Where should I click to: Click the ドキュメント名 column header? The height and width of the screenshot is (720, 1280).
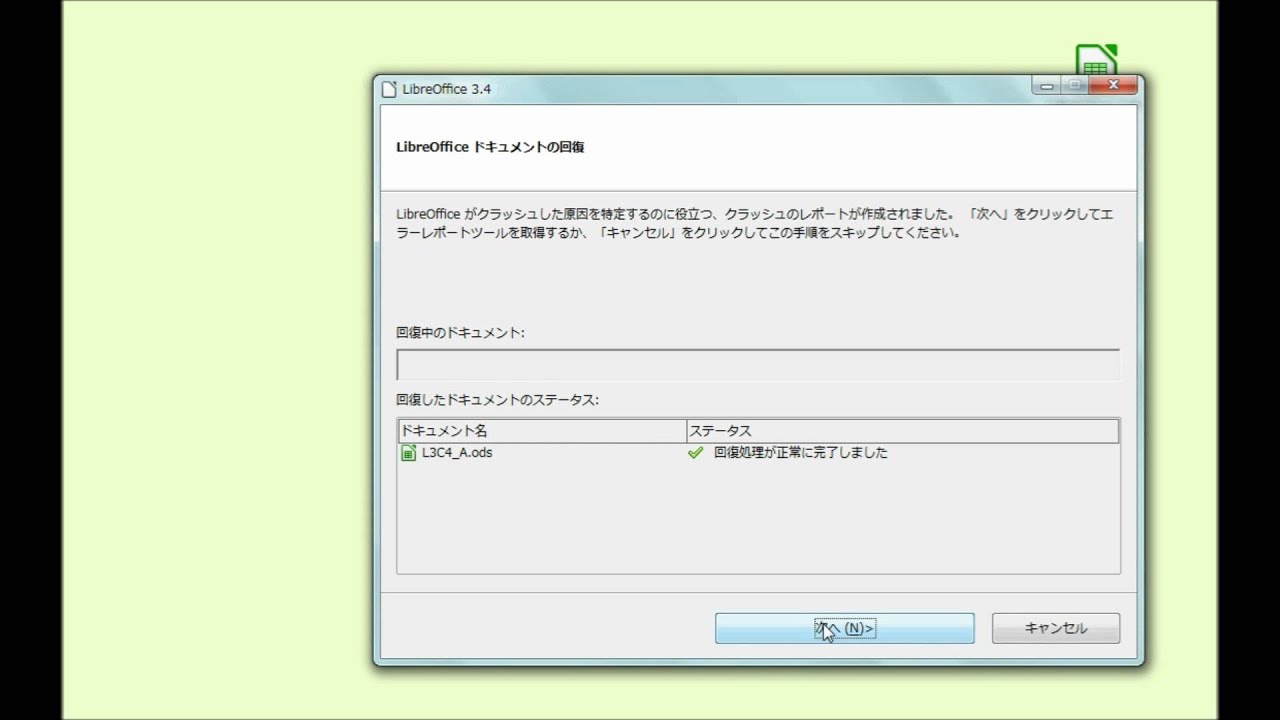[541, 431]
